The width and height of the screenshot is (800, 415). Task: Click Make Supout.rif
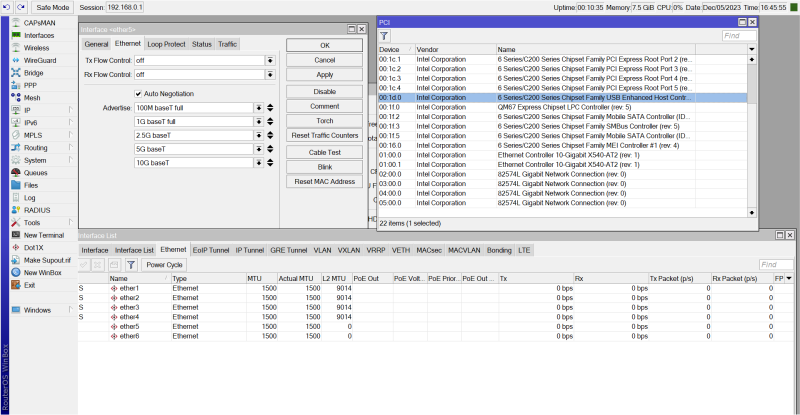tap(47, 260)
